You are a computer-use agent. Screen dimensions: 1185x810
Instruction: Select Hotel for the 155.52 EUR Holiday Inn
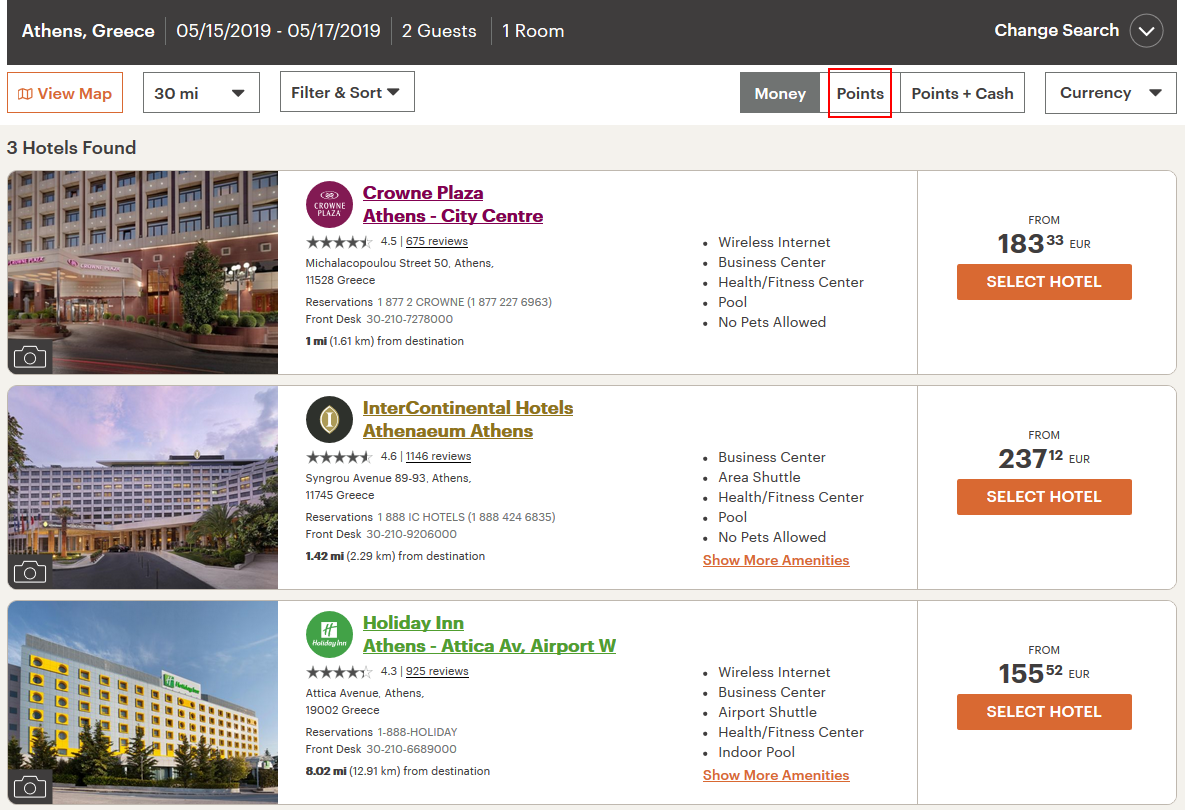coord(1044,712)
